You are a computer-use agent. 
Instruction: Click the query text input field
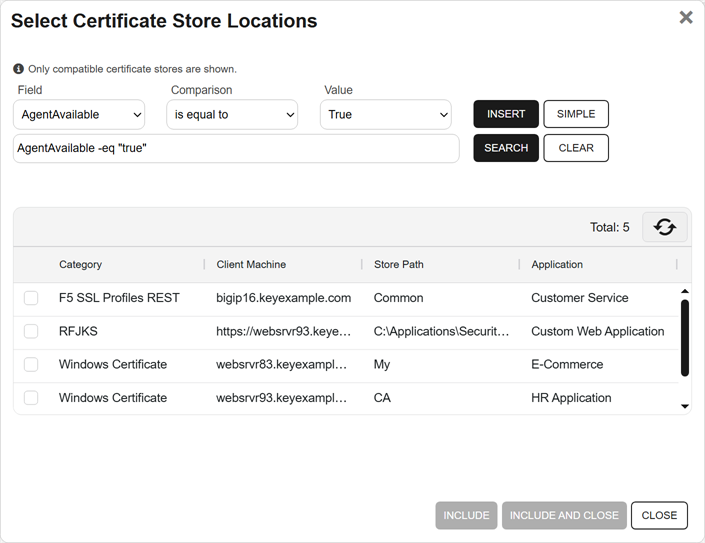[236, 148]
